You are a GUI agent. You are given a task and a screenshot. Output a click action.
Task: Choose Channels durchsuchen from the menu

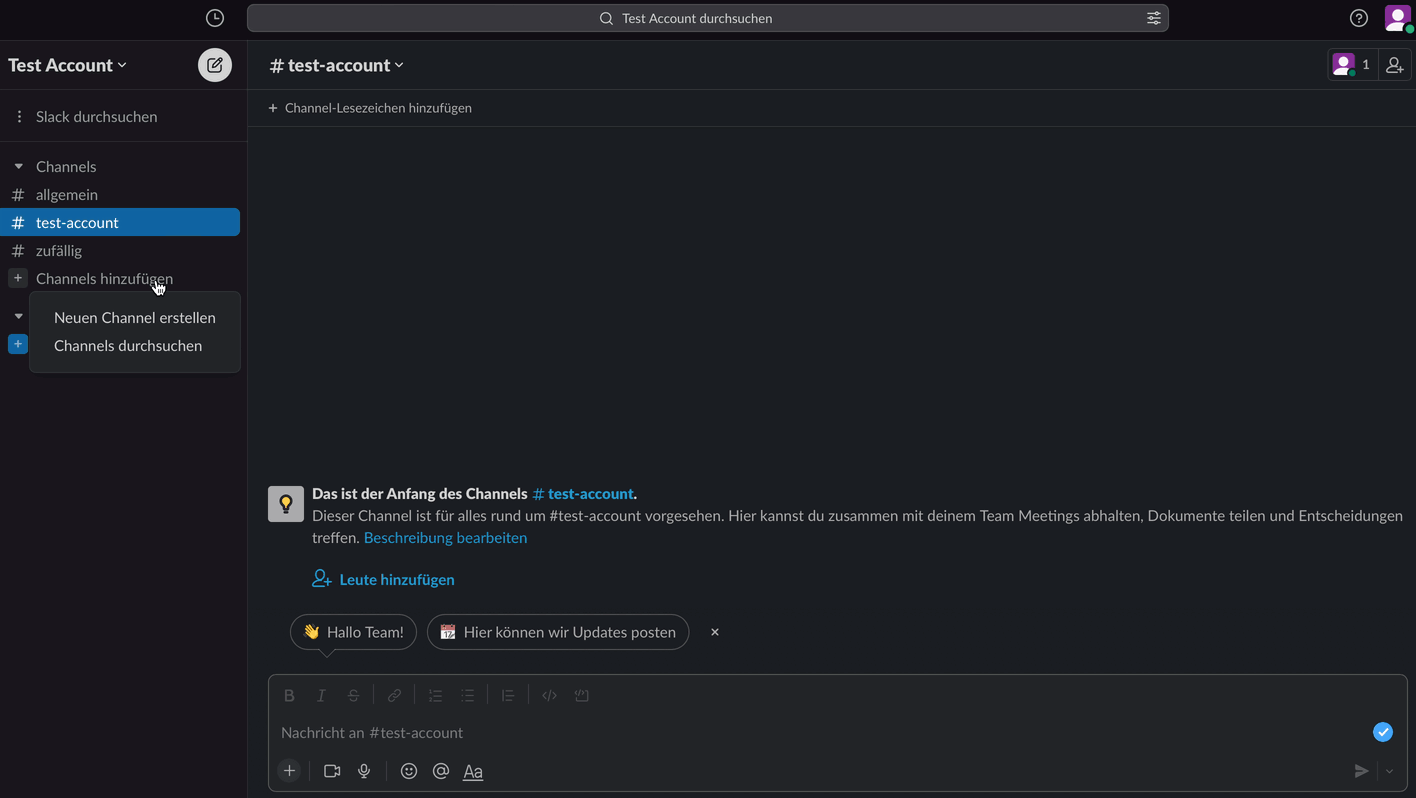point(128,346)
